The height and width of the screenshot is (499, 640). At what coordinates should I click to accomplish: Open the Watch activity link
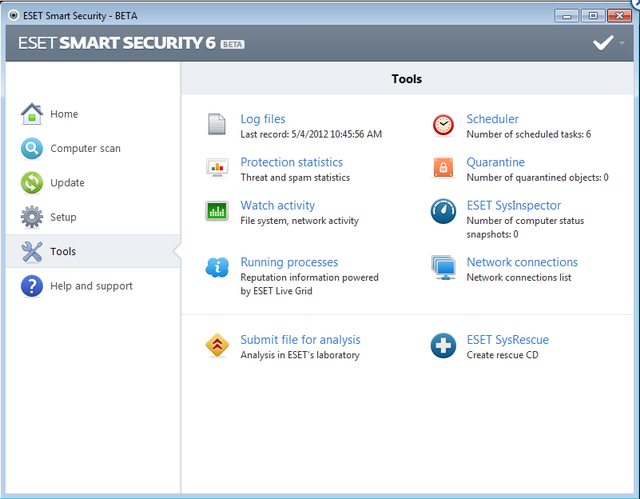[278, 205]
